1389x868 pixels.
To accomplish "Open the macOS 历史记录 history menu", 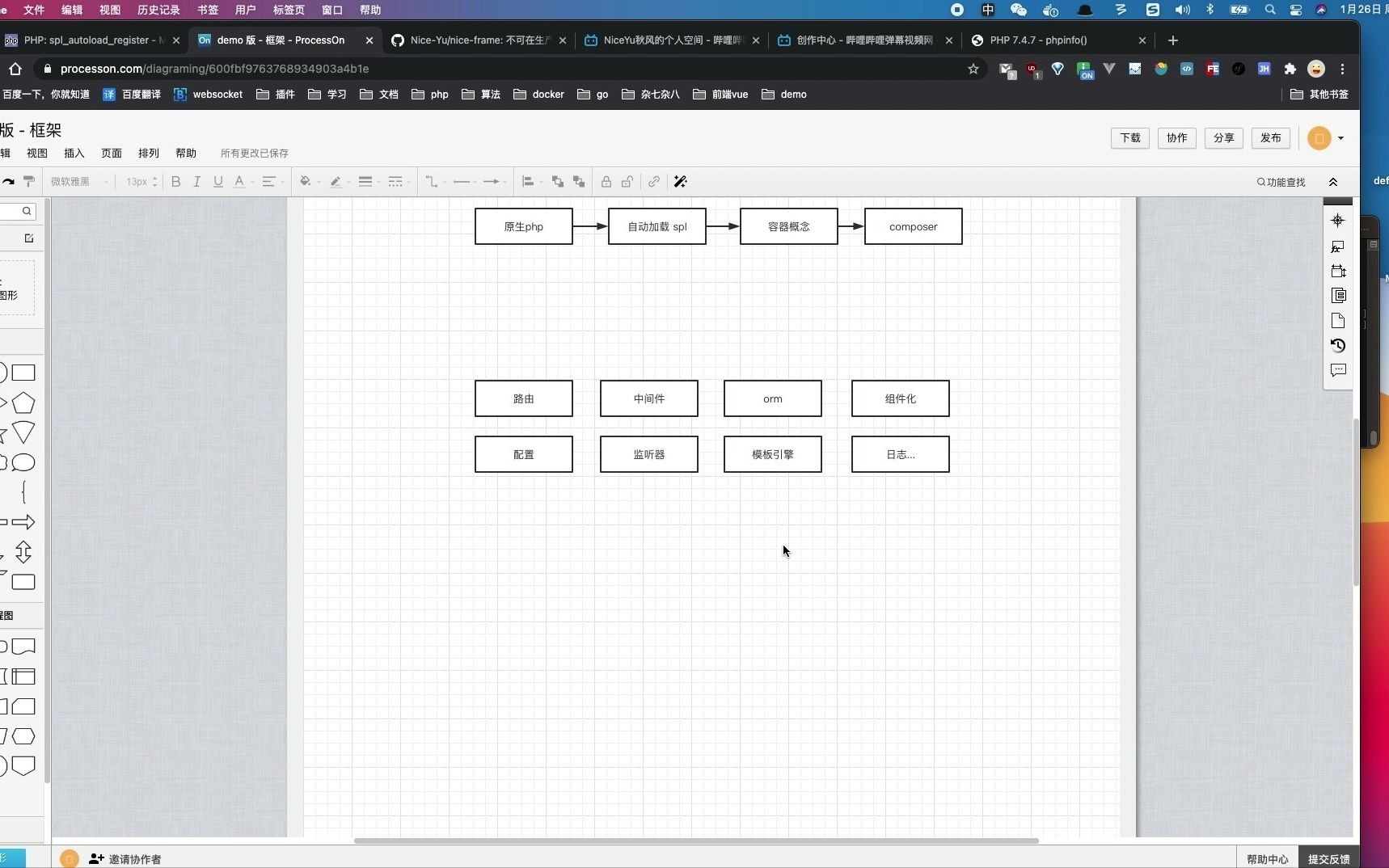I will click(158, 10).
